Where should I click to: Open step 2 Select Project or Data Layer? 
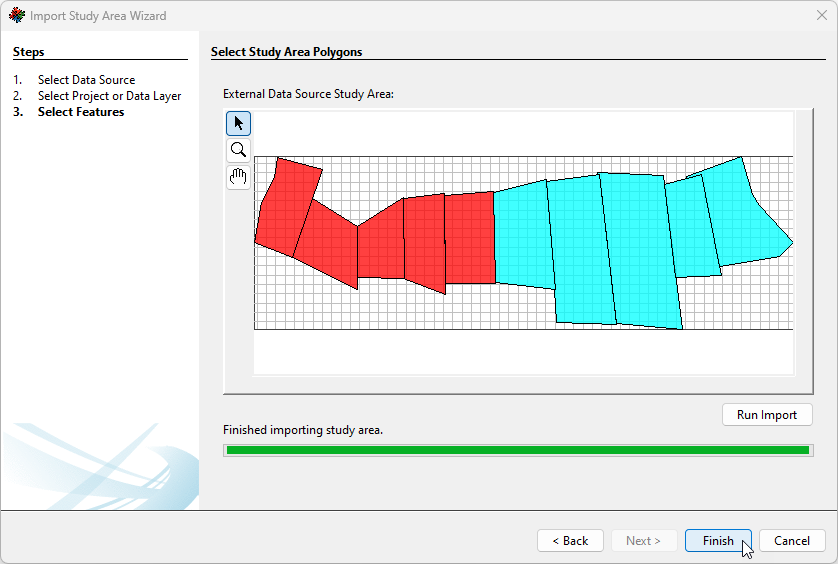(x=109, y=96)
